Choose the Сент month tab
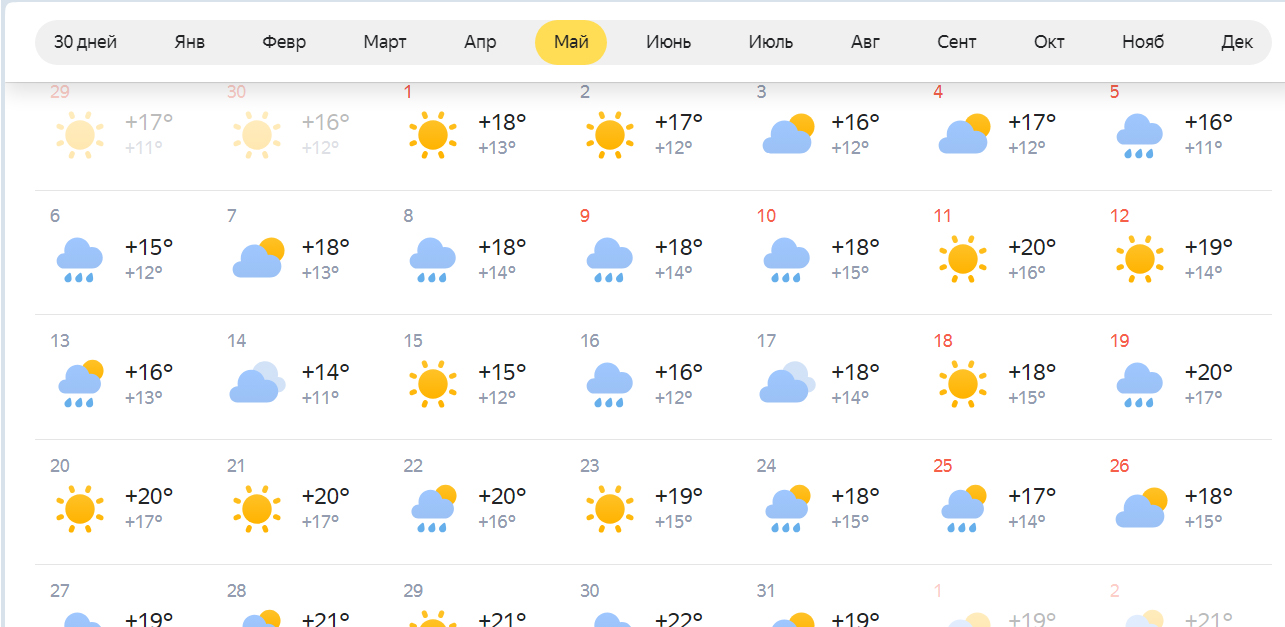The height and width of the screenshot is (627, 1285). [x=957, y=42]
